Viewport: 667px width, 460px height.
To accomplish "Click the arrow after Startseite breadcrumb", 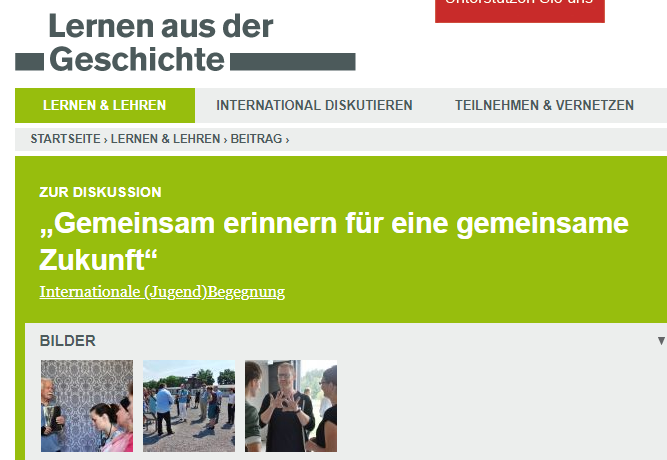I will click(106, 139).
